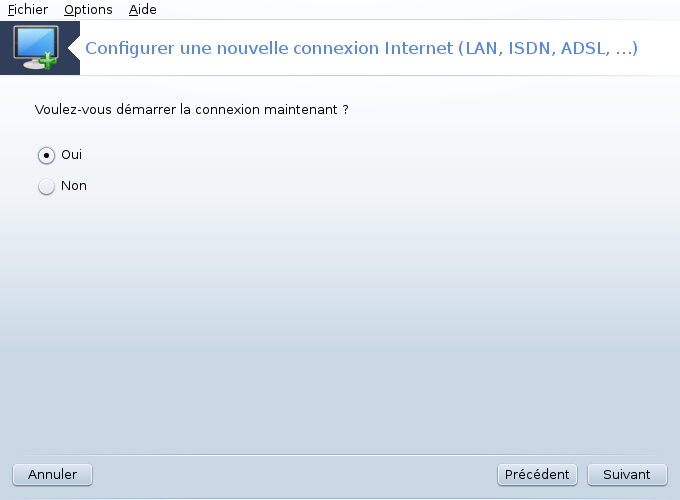Image resolution: width=680 pixels, height=500 pixels.
Task: Click the "Configurer une nouvelle connexion Internet" title
Action: (269, 48)
